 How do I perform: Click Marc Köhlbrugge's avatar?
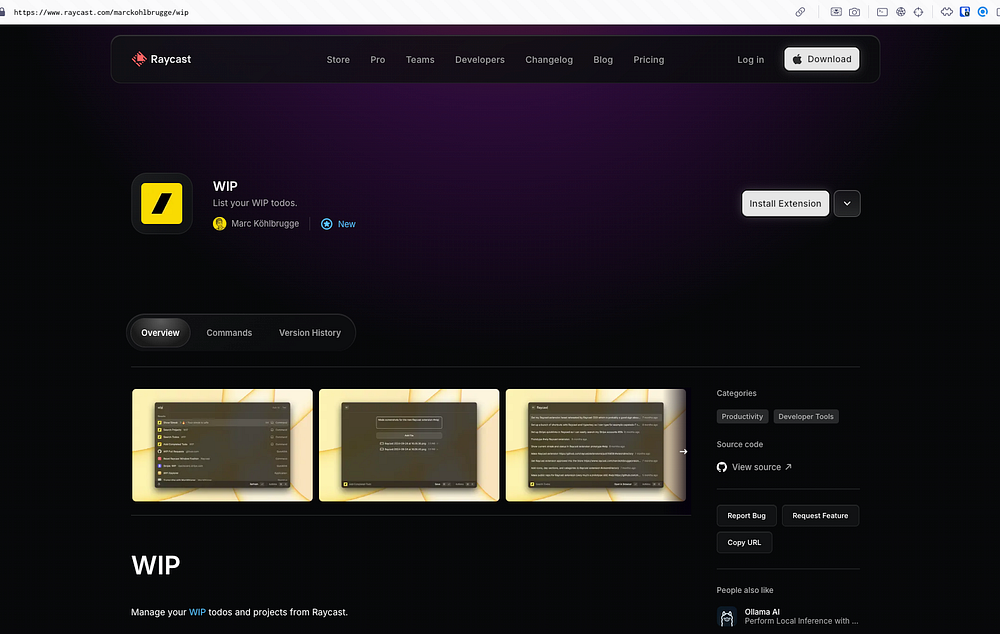[219, 224]
